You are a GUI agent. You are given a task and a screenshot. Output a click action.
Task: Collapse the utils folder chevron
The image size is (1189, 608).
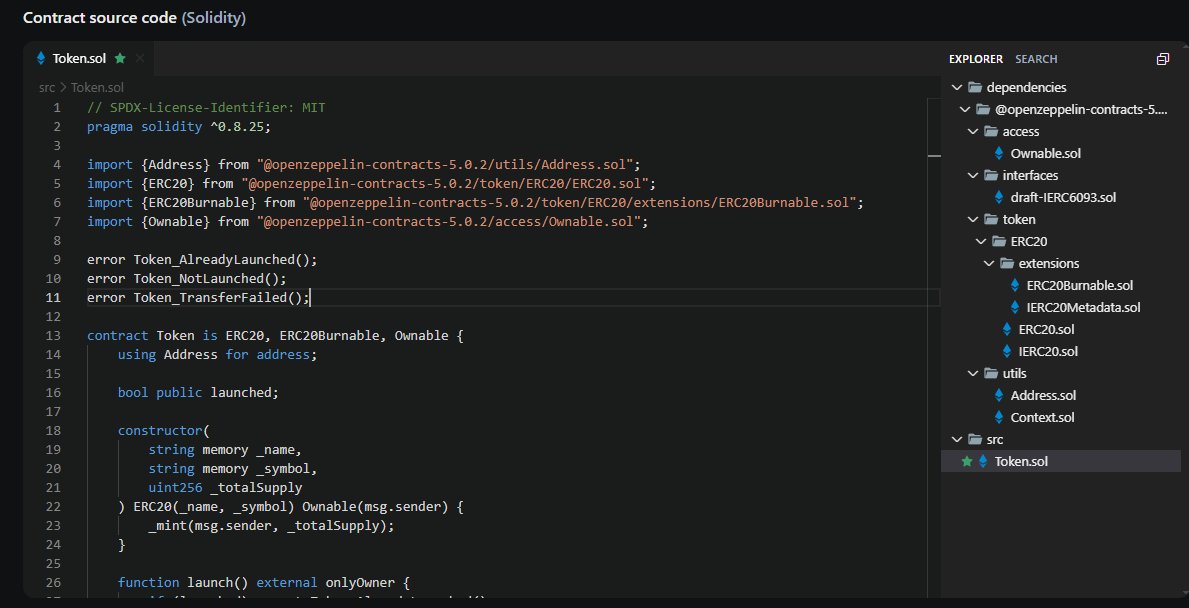coord(973,374)
